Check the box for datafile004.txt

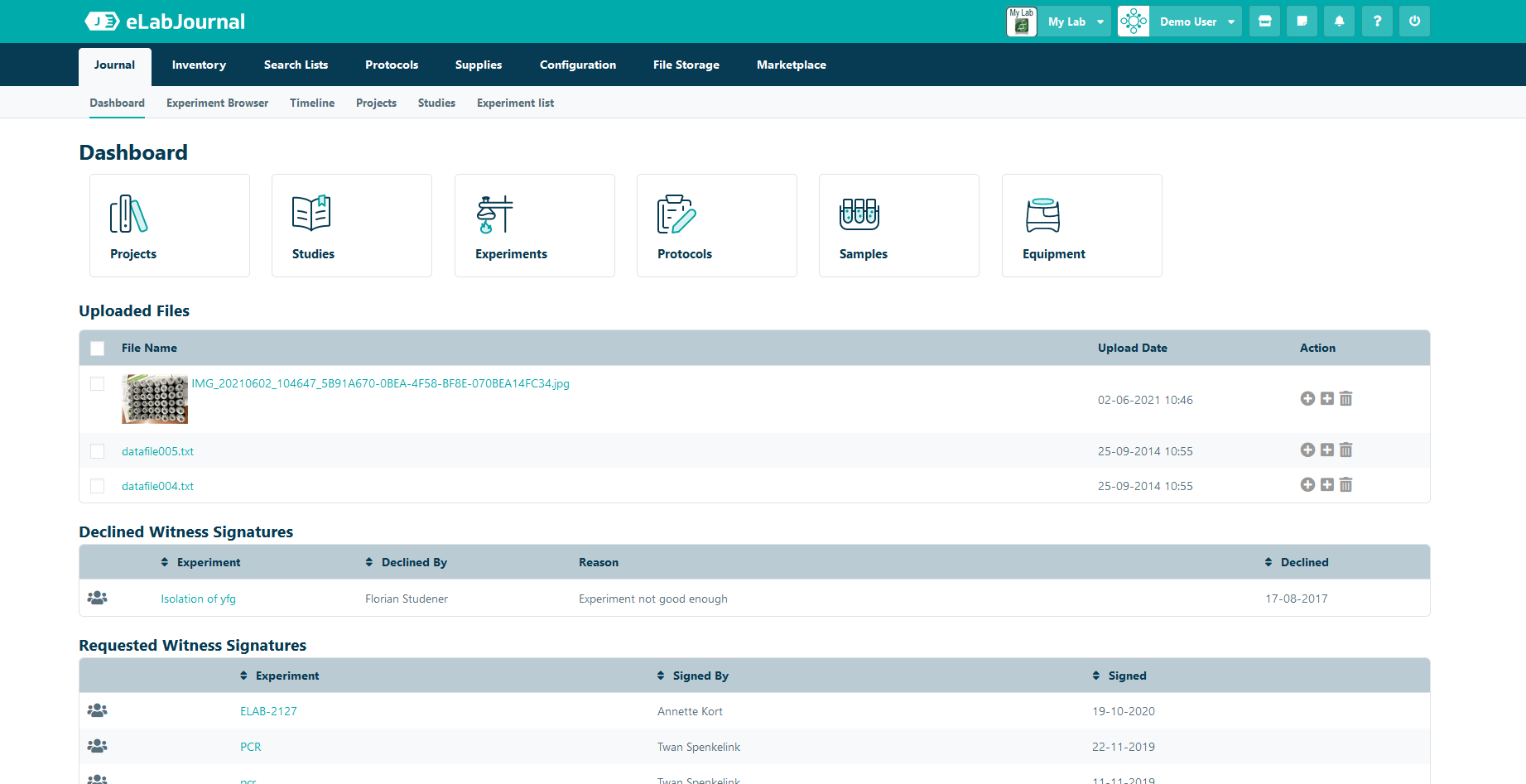(x=98, y=486)
